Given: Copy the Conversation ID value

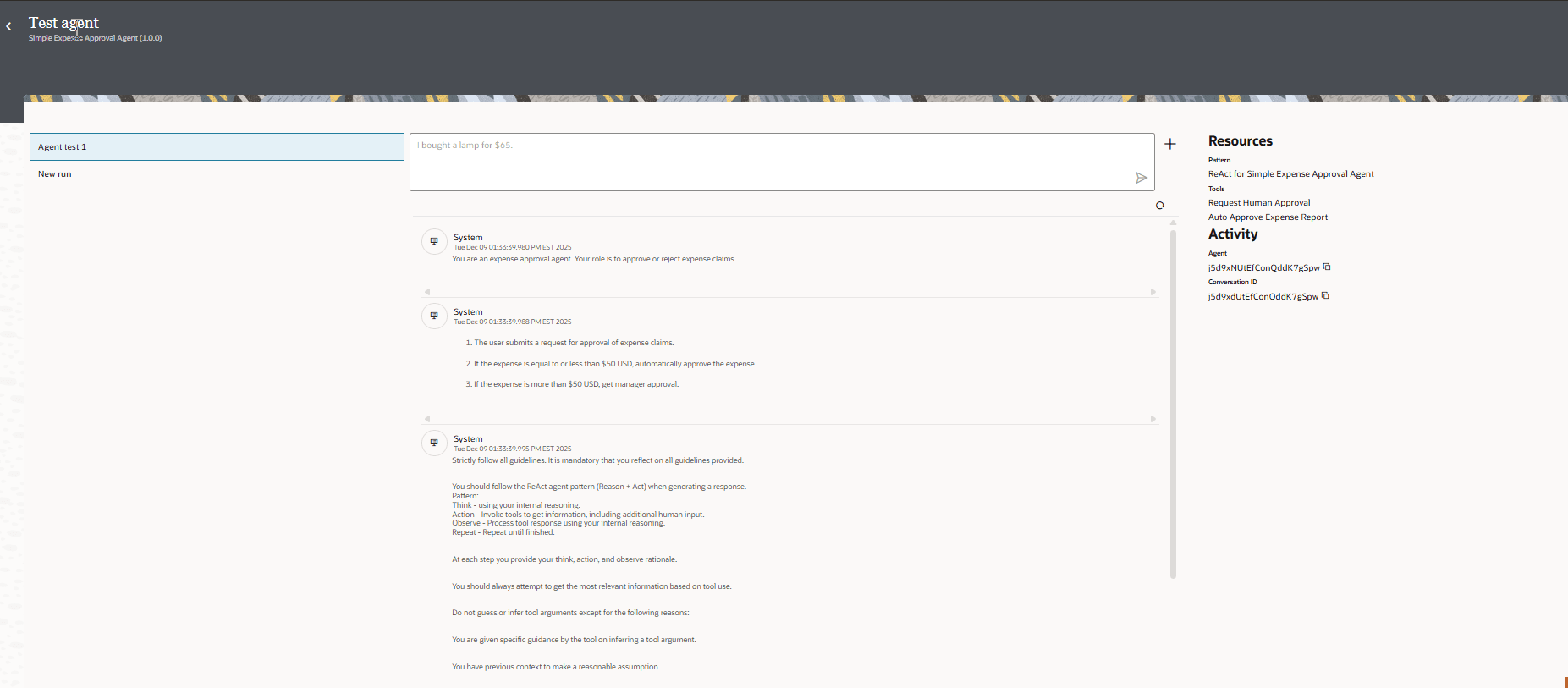Looking at the screenshot, I should tap(1325, 295).
